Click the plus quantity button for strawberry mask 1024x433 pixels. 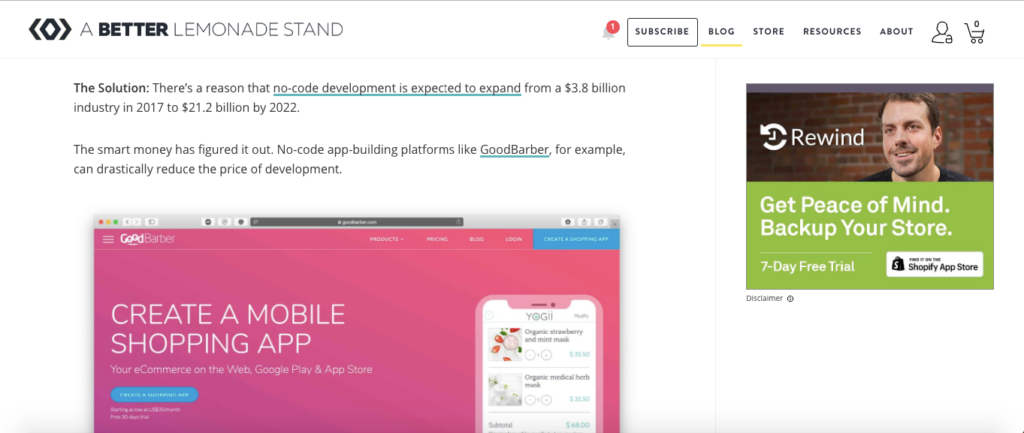point(547,355)
